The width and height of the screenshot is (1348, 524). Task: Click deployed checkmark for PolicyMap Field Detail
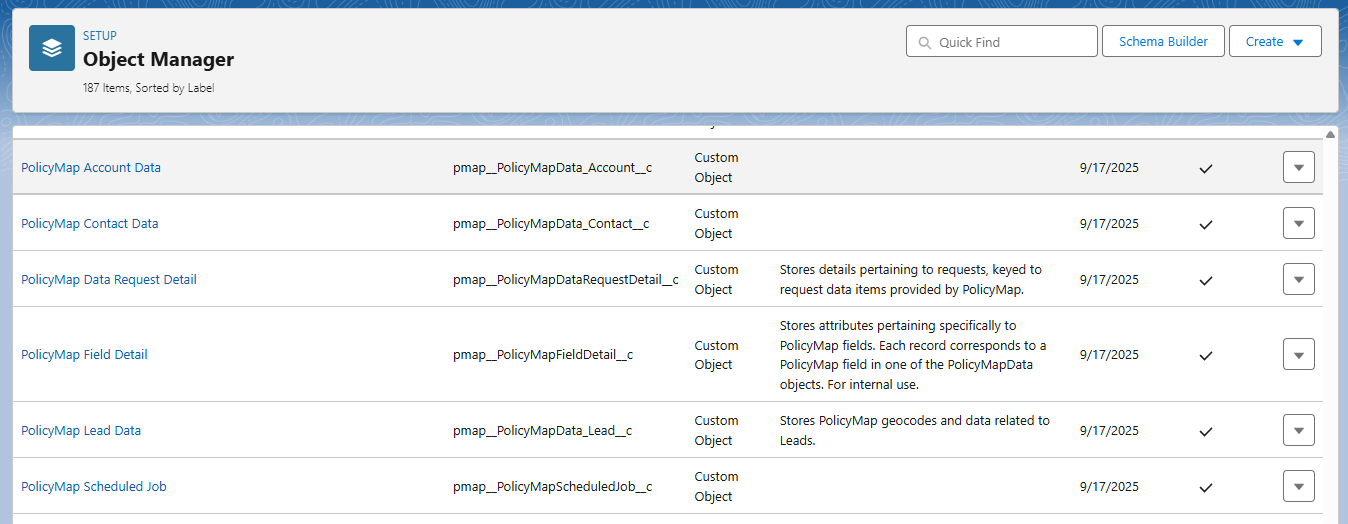pyautogui.click(x=1205, y=355)
